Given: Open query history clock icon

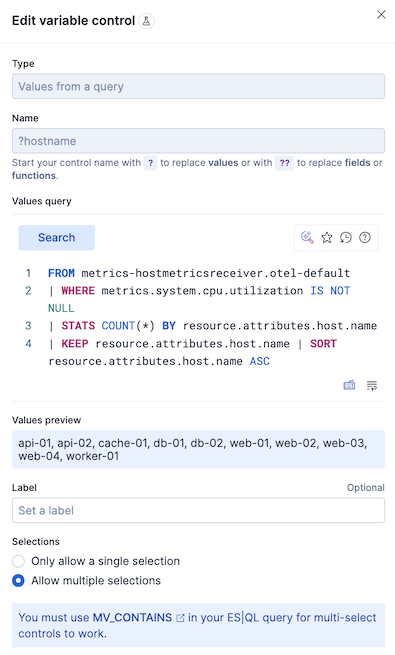Looking at the screenshot, I should click(346, 238).
